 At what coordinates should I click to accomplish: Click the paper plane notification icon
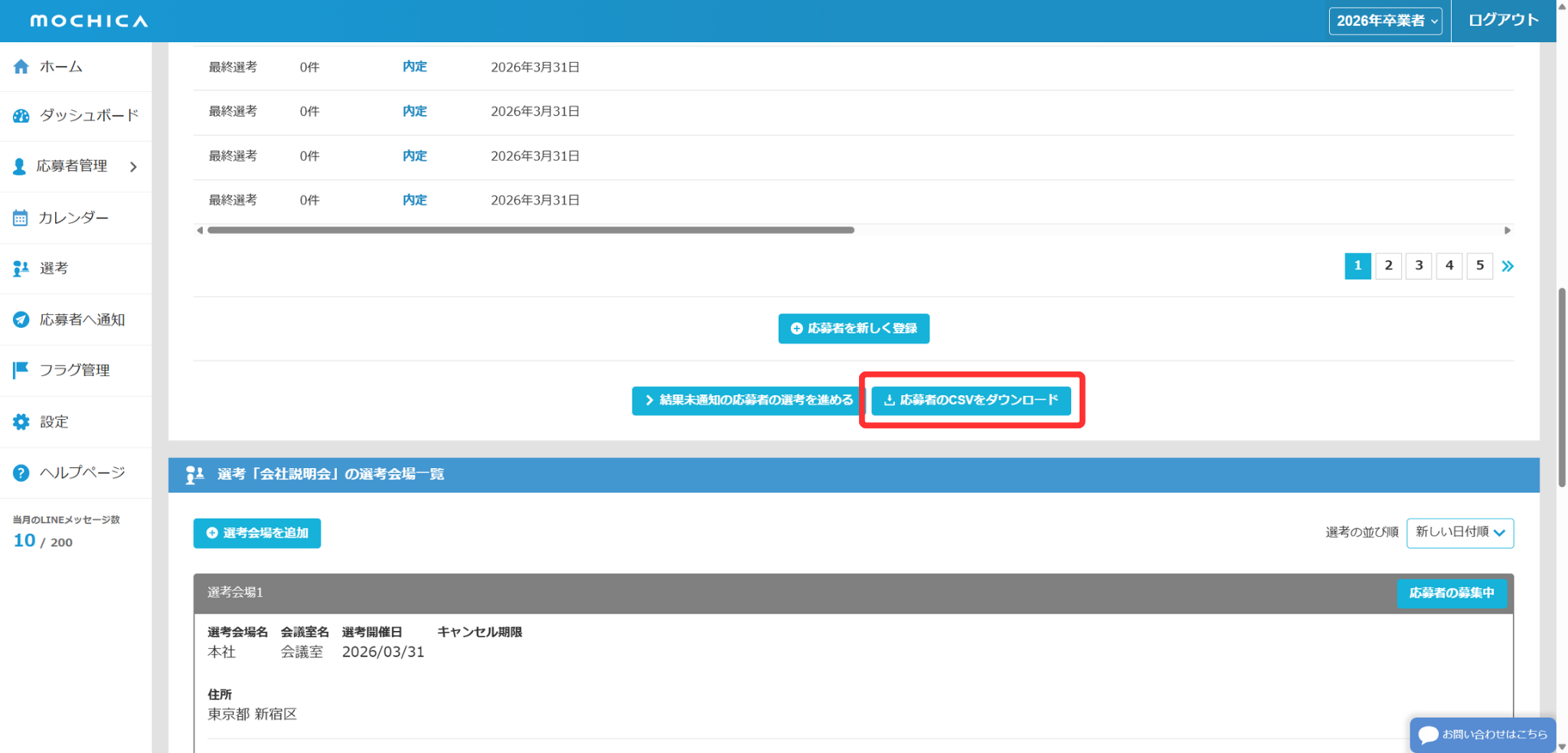click(x=21, y=319)
